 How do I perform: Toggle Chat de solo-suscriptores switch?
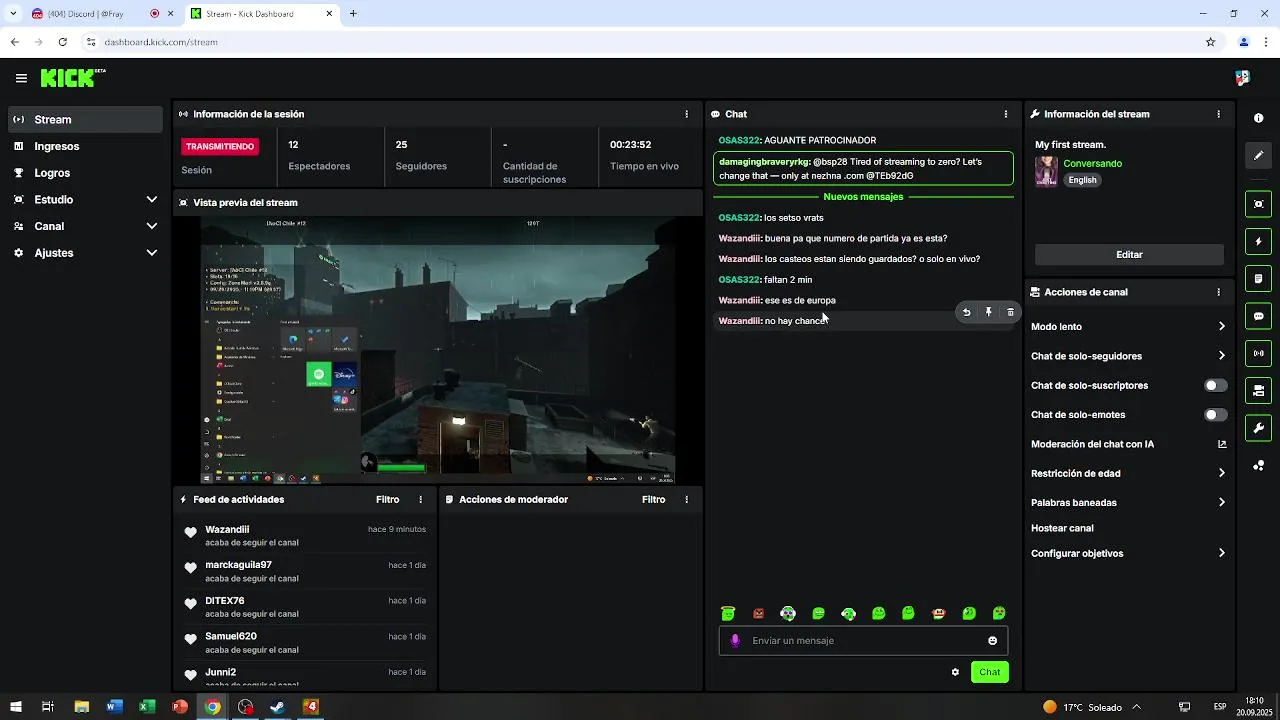(1215, 385)
